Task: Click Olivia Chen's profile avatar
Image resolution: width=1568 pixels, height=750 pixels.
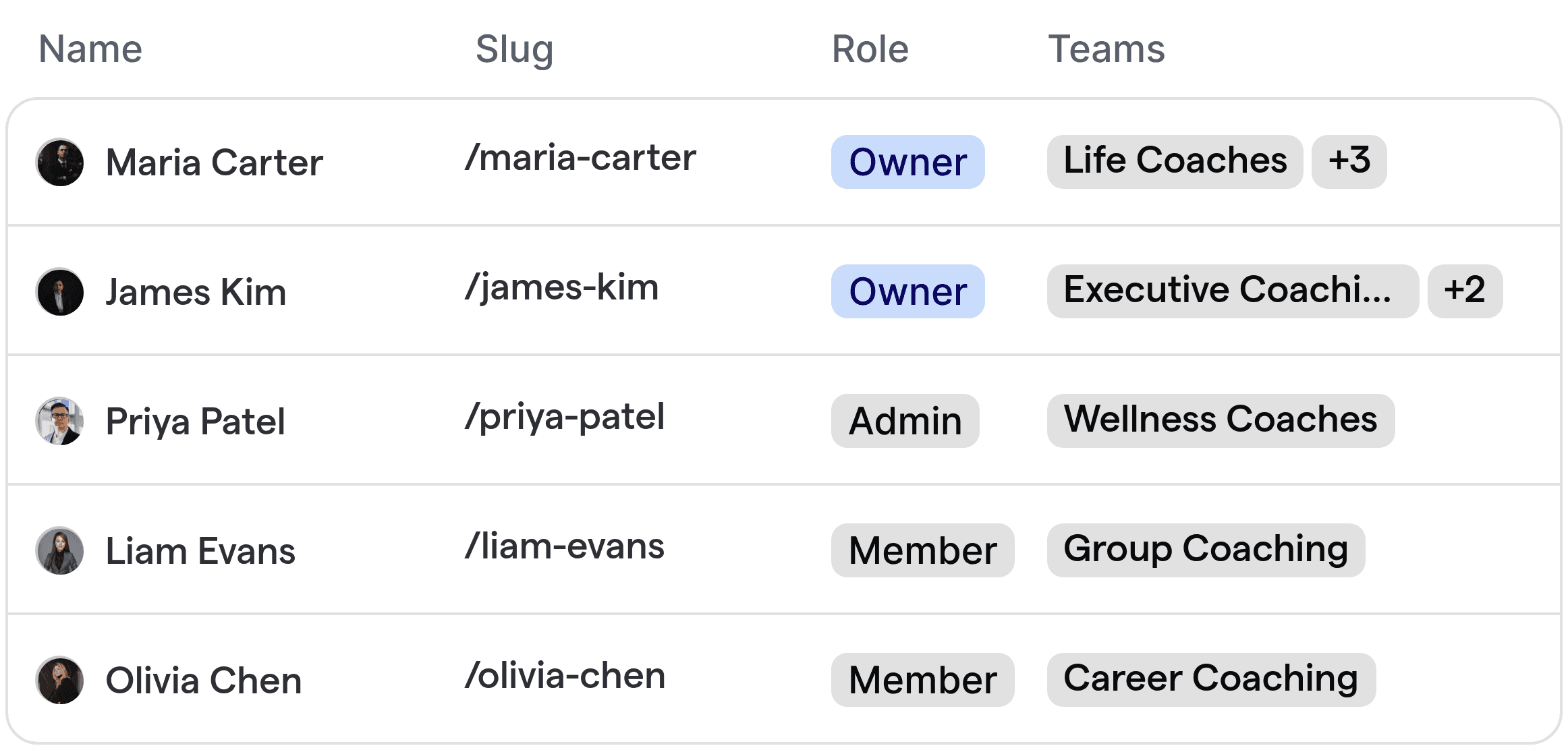Action: pos(59,679)
